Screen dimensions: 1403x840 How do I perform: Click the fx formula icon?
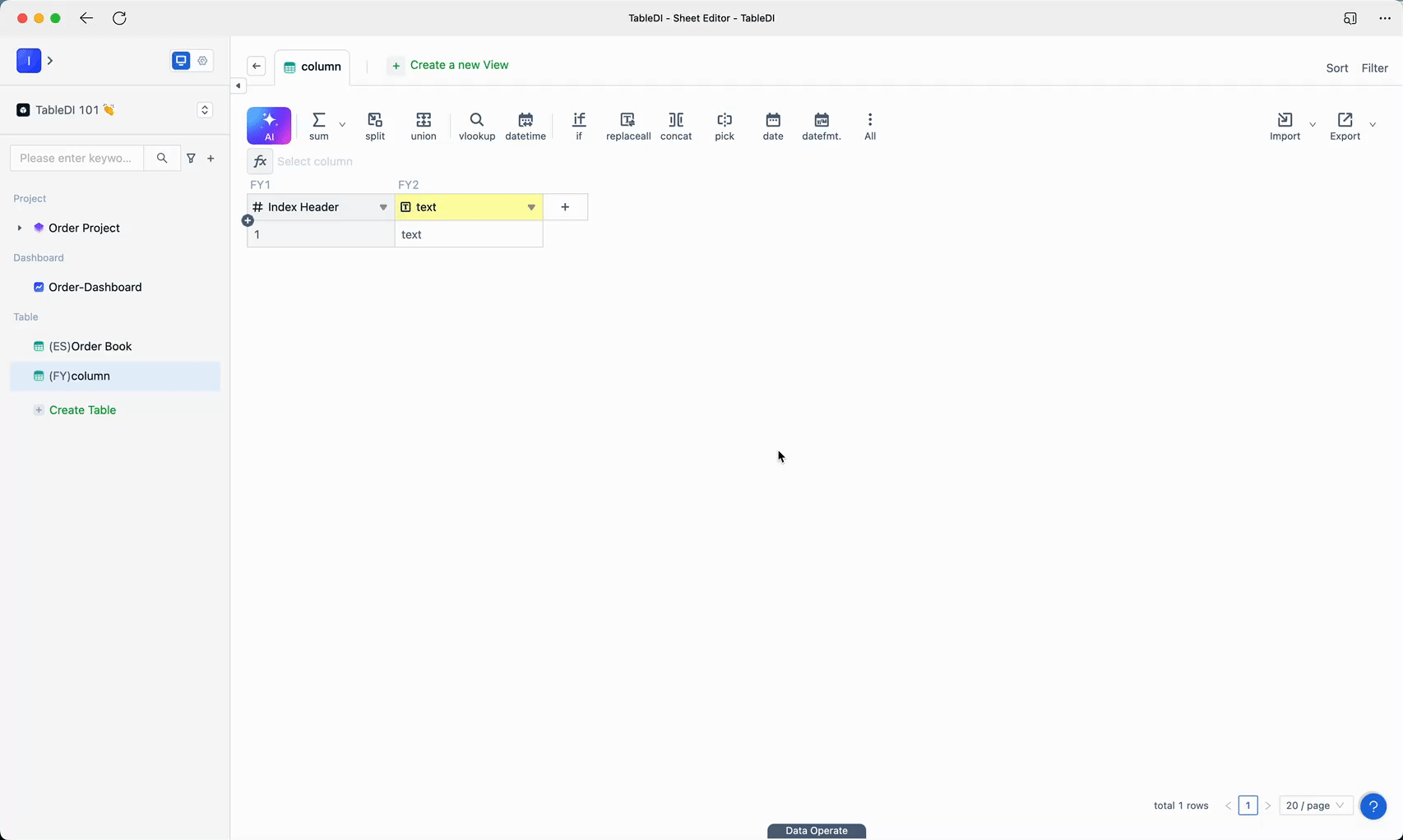[x=260, y=161]
